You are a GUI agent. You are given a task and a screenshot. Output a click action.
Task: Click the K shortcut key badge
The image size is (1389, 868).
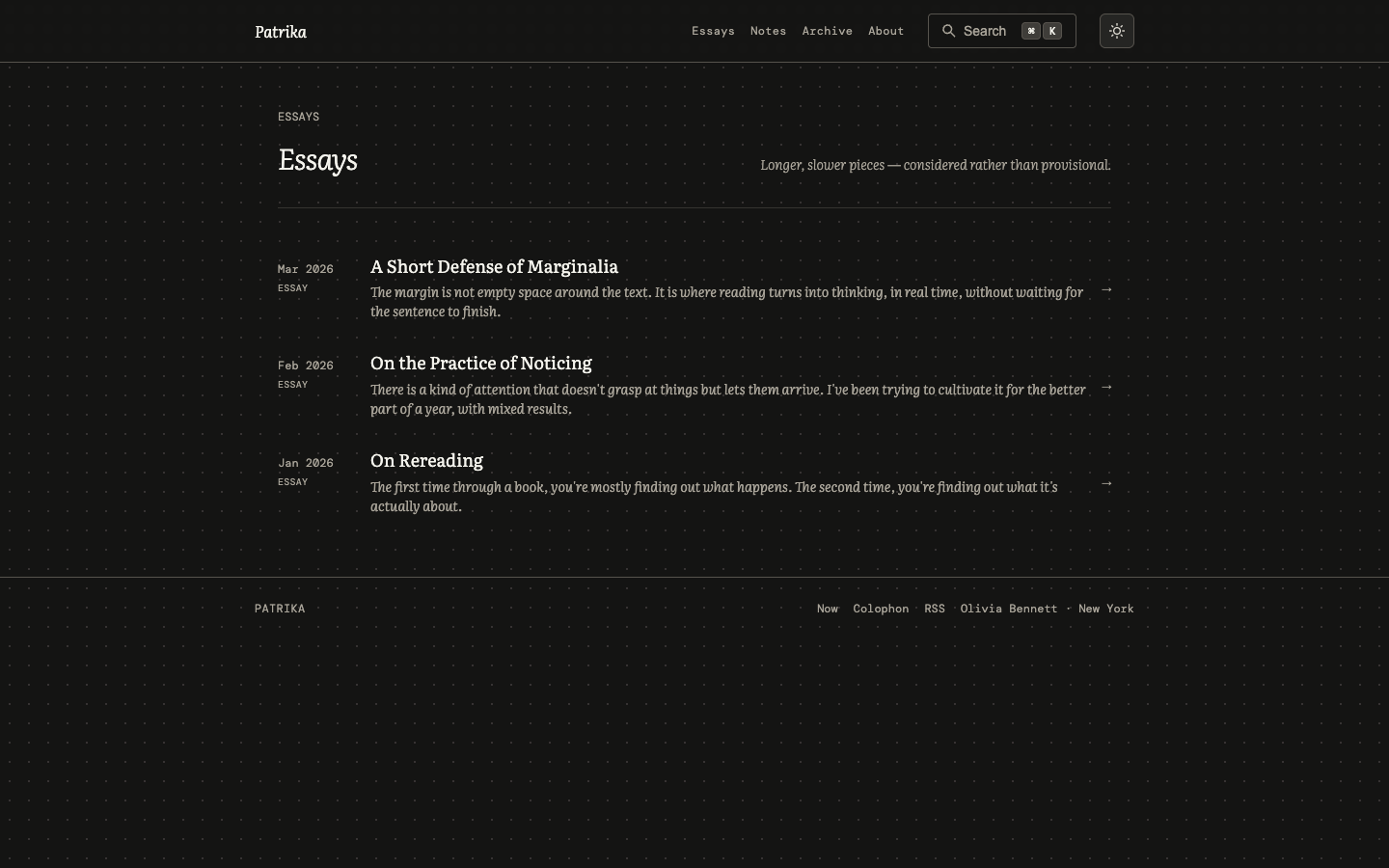pos(1052,31)
